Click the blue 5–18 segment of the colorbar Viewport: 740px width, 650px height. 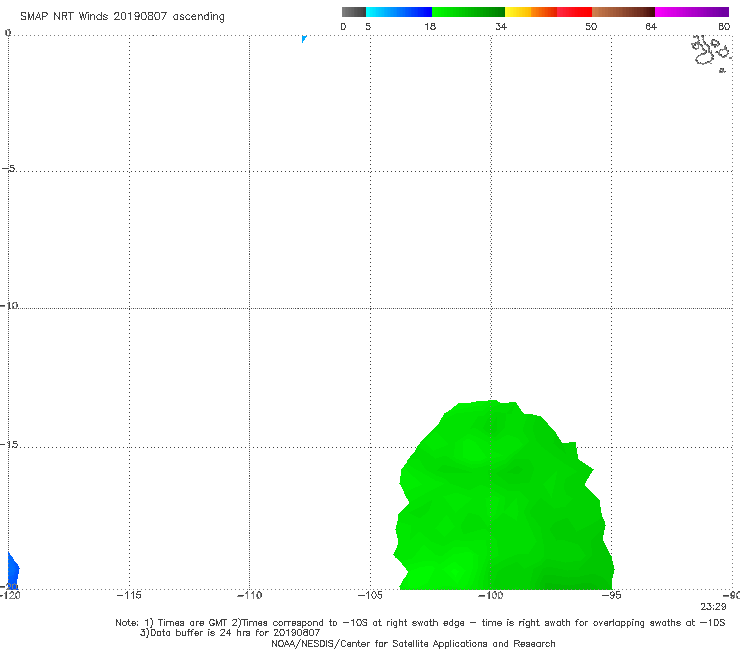point(399,12)
